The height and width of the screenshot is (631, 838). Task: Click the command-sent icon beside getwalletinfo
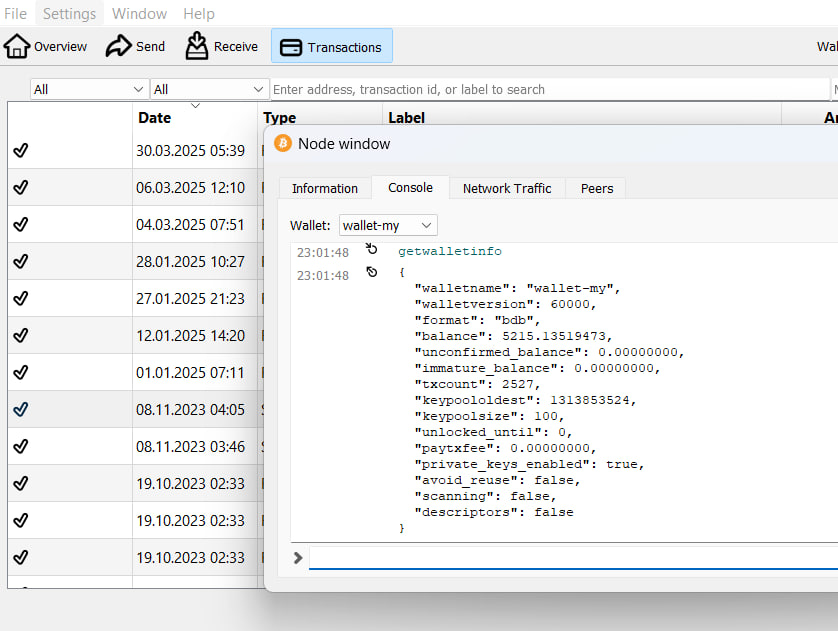point(371,249)
